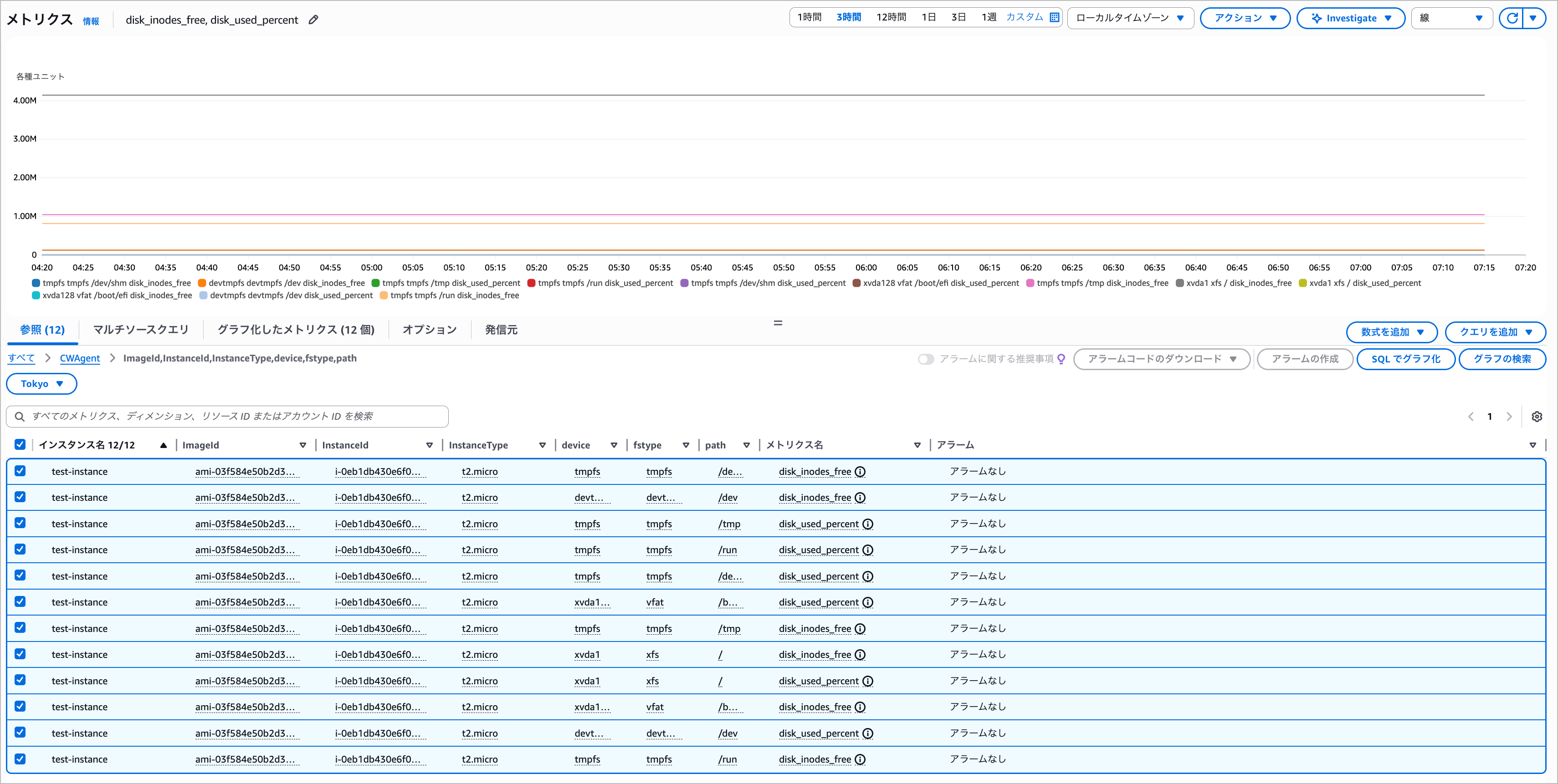Toggle the alarm recommendations switch
1558x784 pixels.
point(925,359)
